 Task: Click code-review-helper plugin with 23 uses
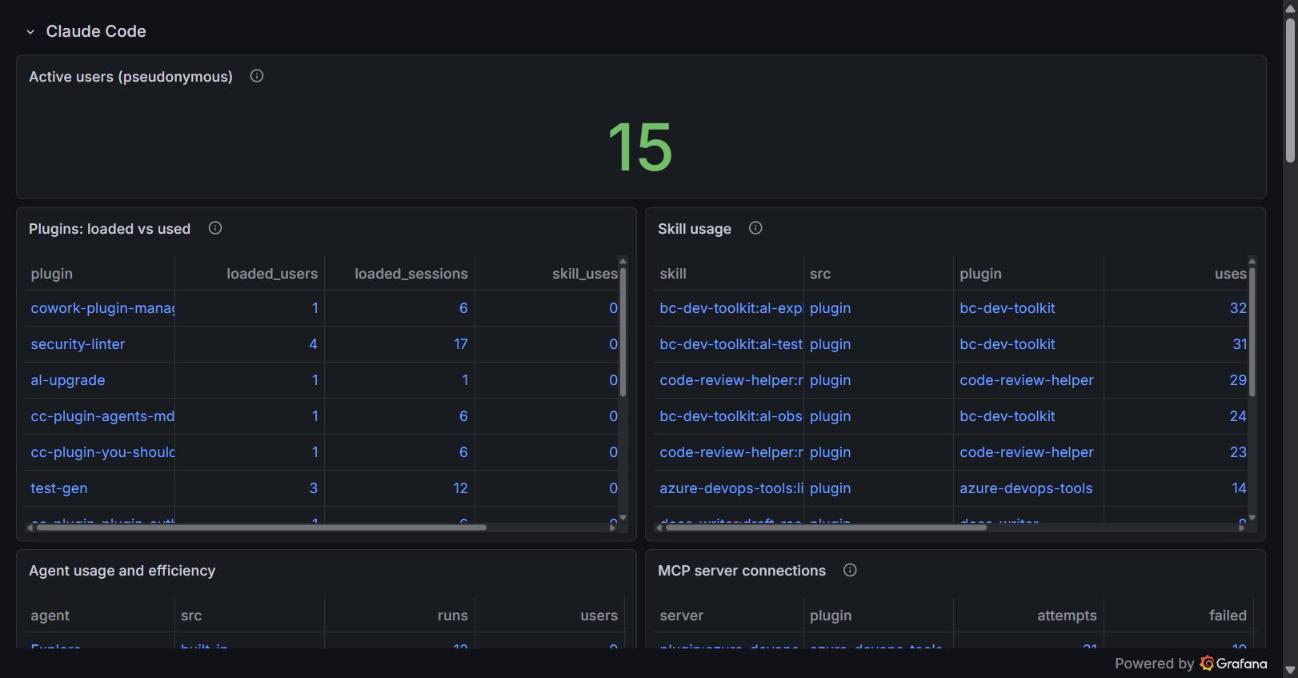[1026, 452]
